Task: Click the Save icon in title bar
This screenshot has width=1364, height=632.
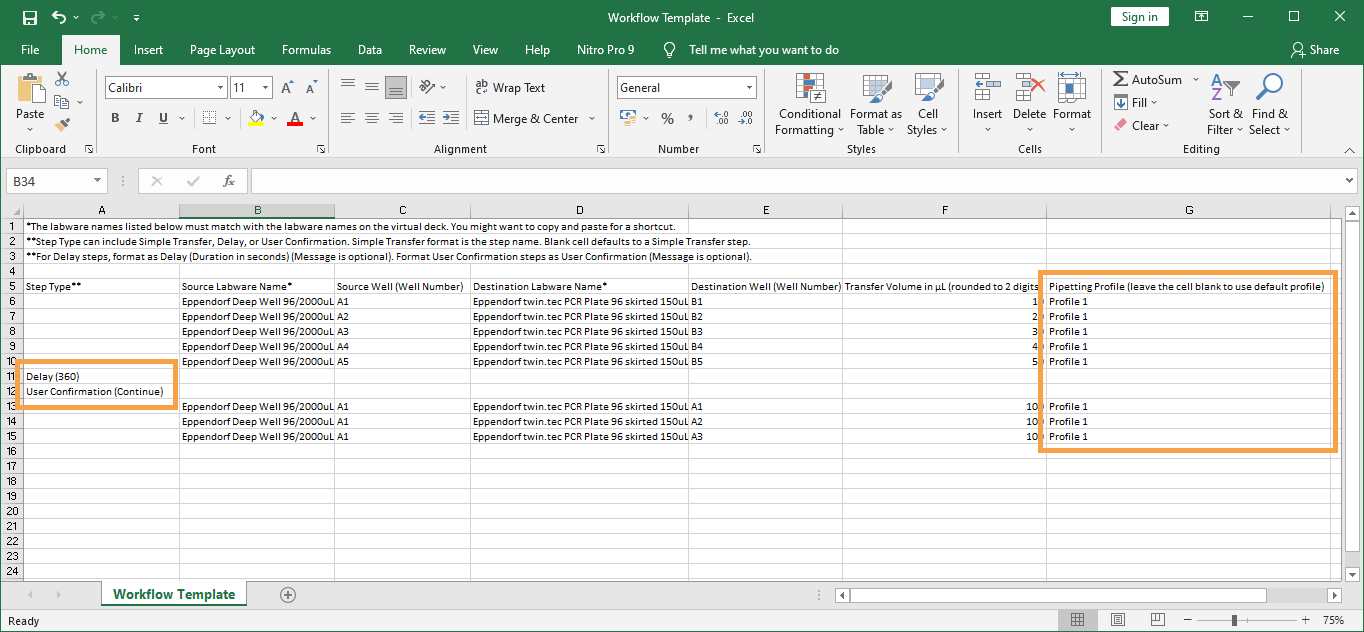Action: pos(29,17)
